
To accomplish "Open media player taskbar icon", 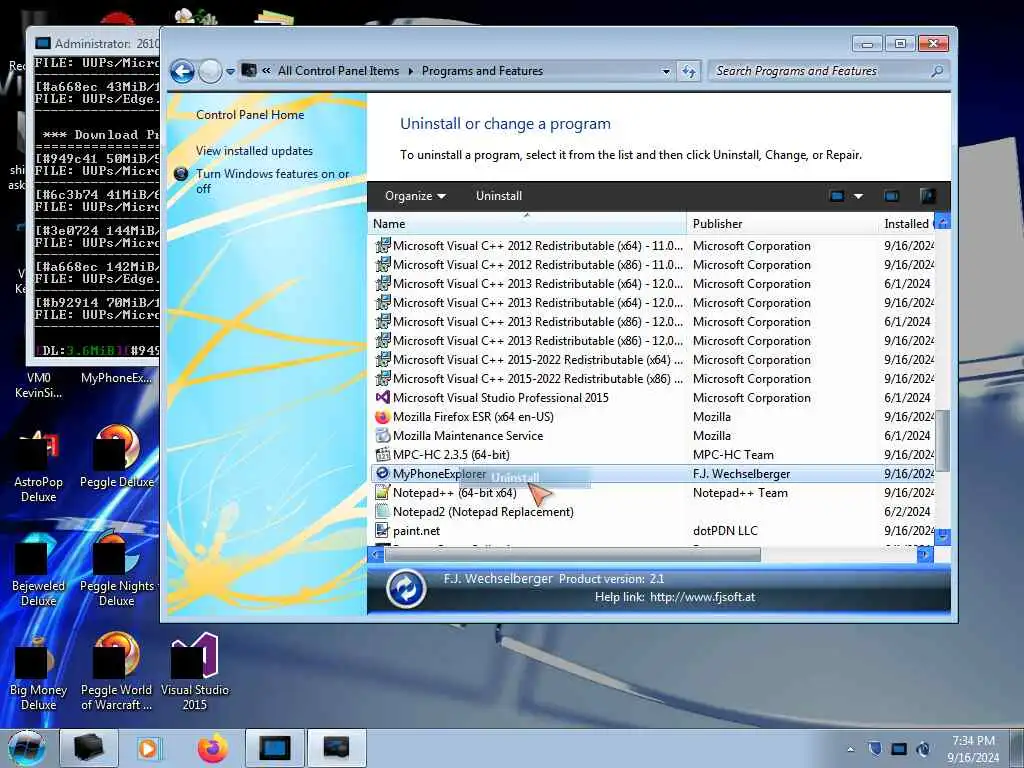I will point(148,748).
